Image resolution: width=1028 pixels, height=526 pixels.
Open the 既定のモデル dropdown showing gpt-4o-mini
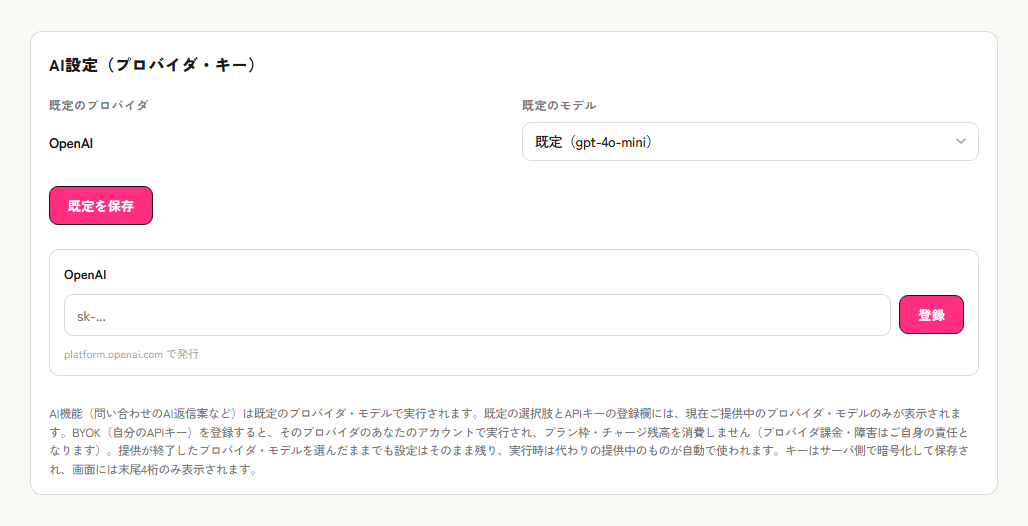750,142
